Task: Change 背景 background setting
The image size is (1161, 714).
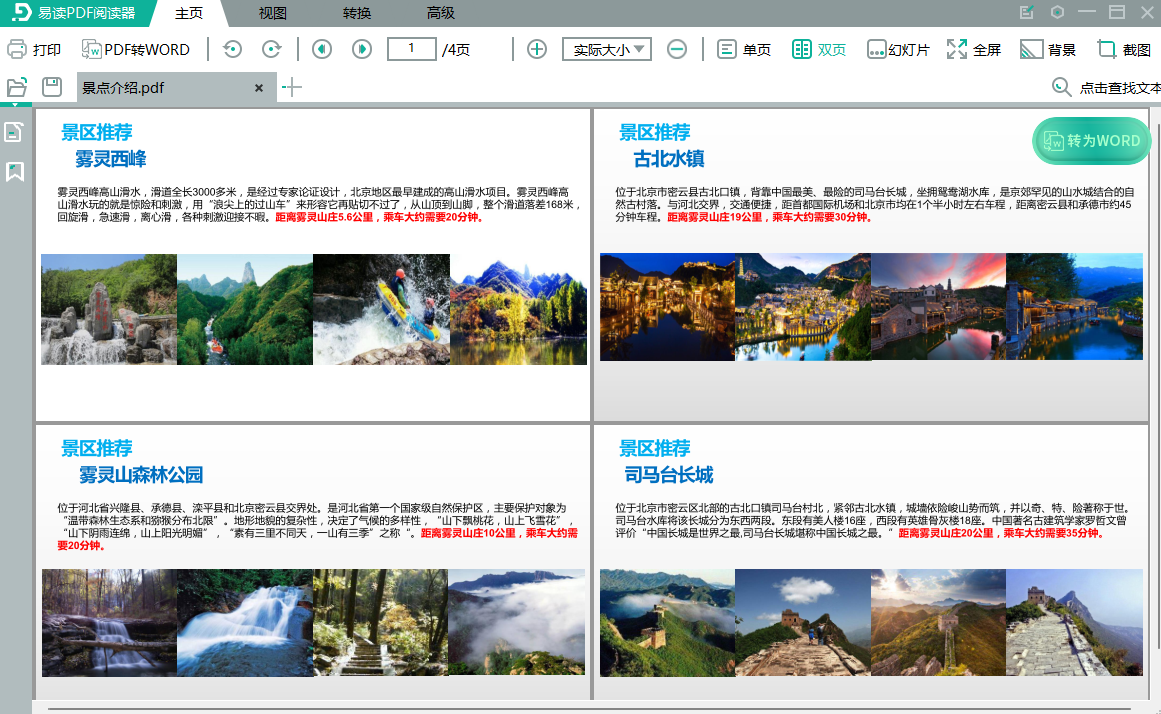Action: (x=1048, y=50)
